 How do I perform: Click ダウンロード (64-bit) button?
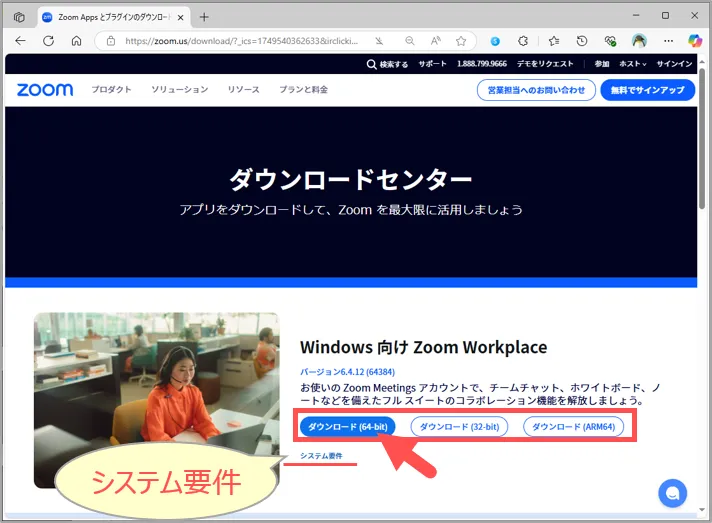click(348, 426)
